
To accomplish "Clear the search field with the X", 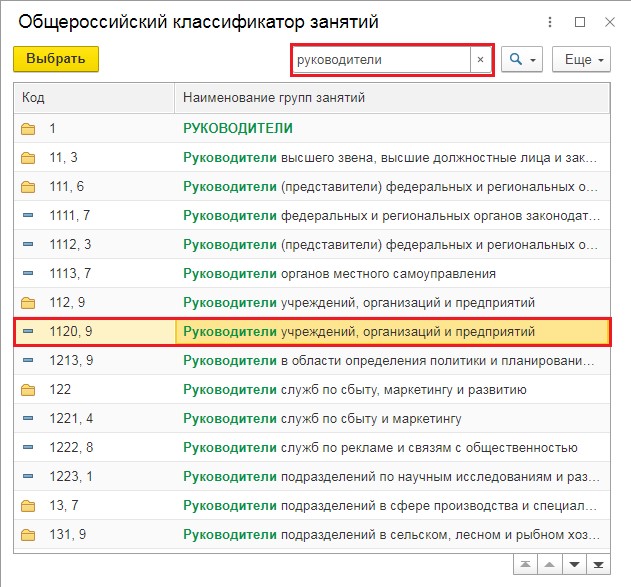I will (x=480, y=60).
